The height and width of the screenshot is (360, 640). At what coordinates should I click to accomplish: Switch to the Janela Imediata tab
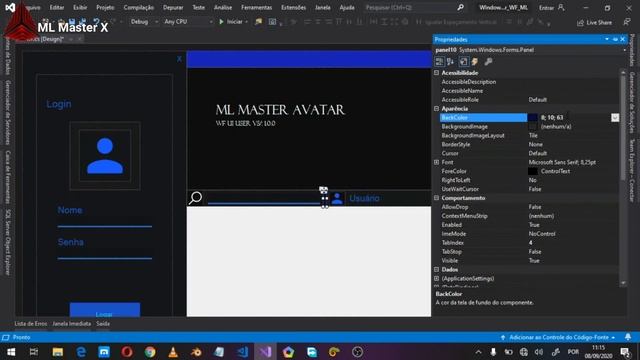(x=71, y=324)
